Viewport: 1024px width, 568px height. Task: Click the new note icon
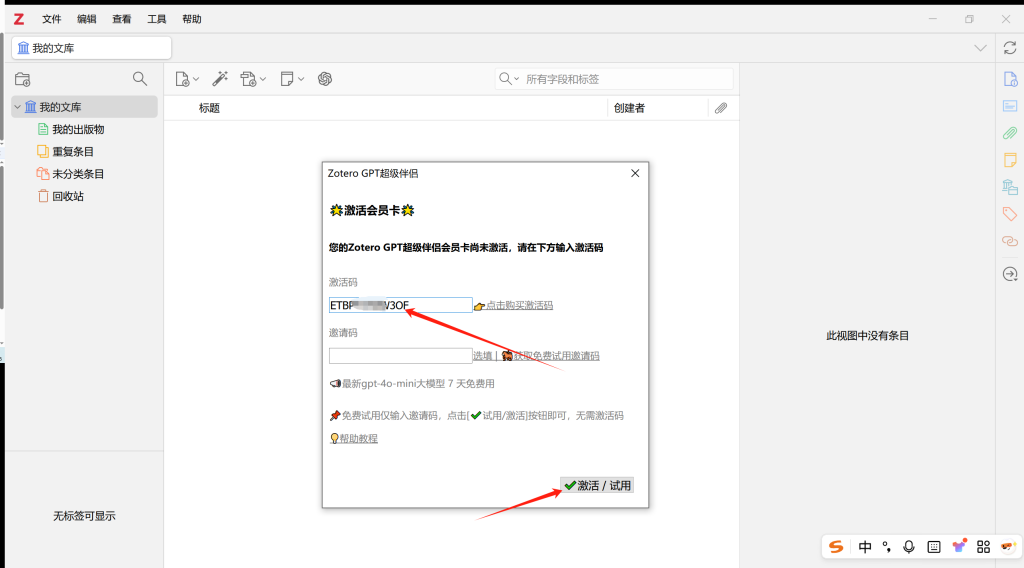tap(287, 79)
